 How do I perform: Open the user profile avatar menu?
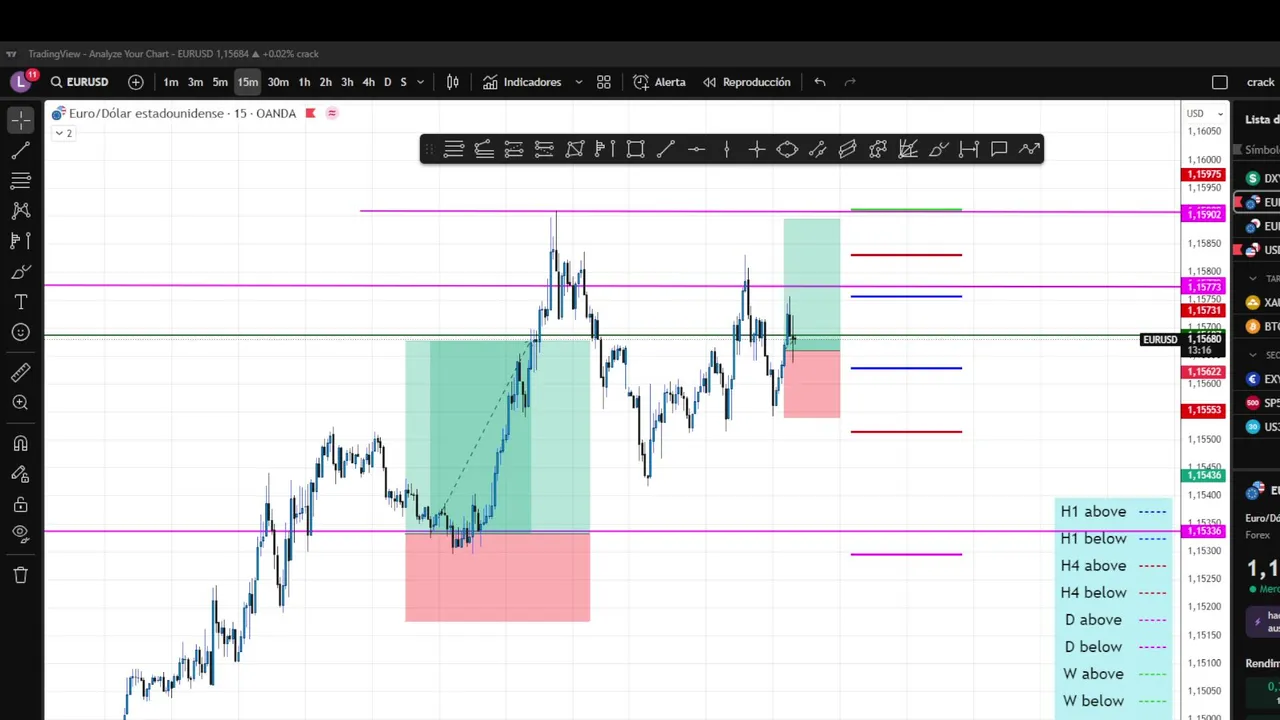click(22, 82)
